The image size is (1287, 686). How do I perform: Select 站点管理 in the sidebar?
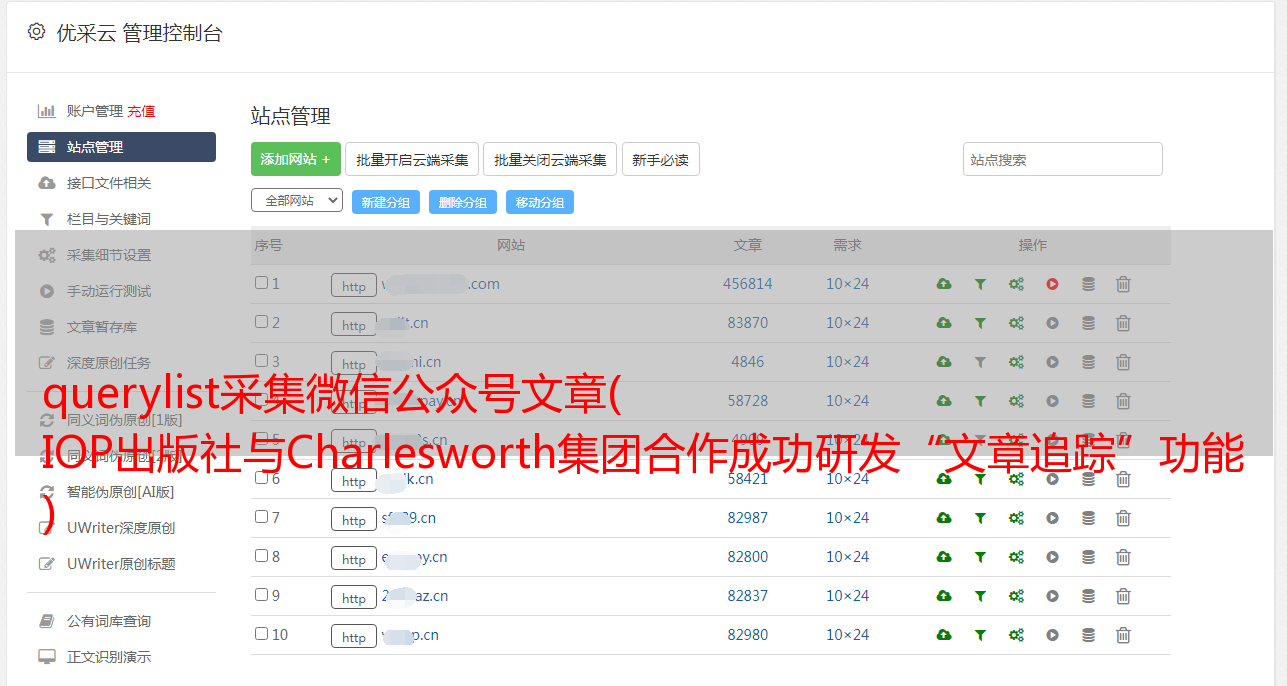pyautogui.click(x=121, y=147)
